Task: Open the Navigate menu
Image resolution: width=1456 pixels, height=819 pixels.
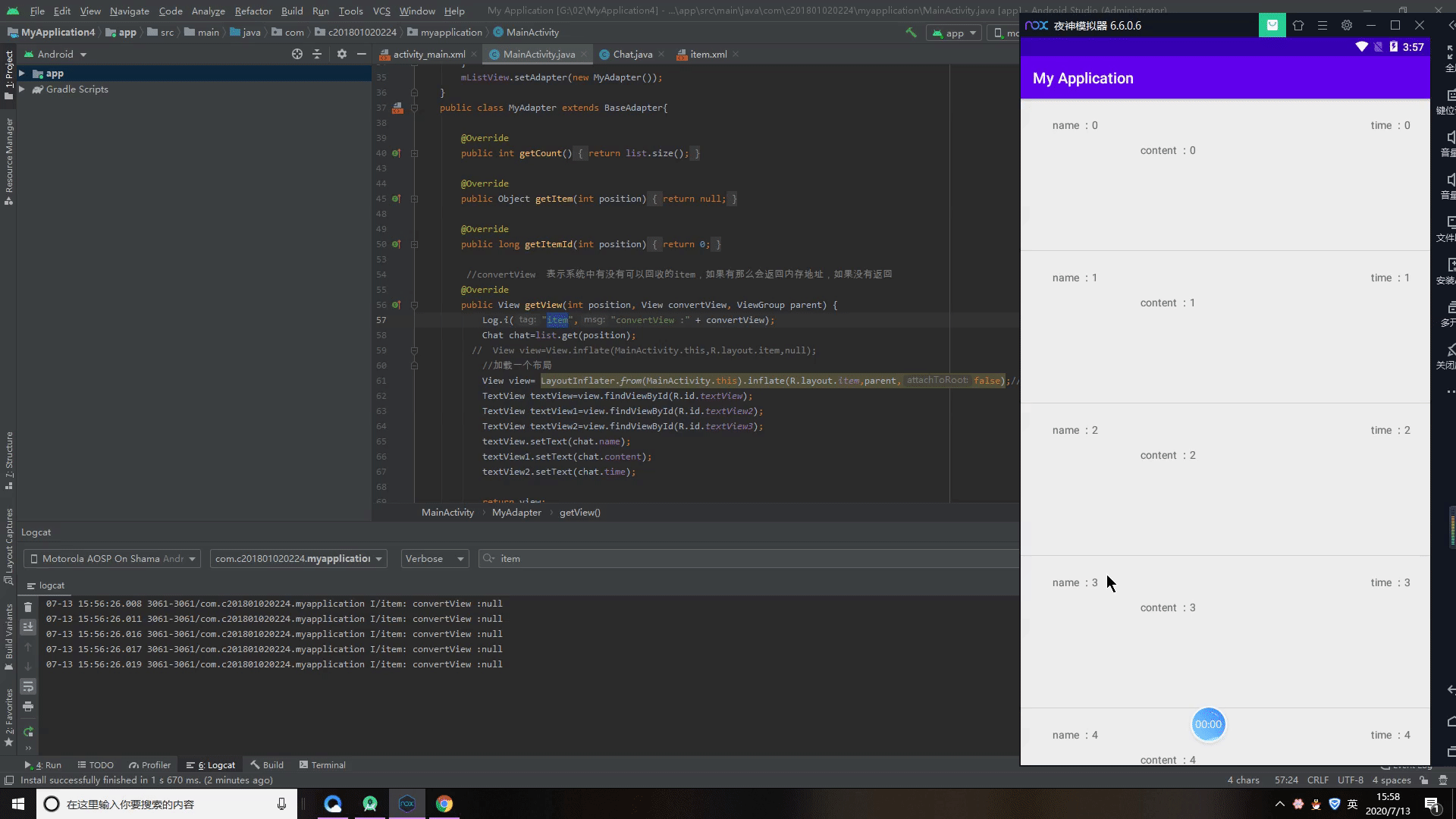Action: 128,11
